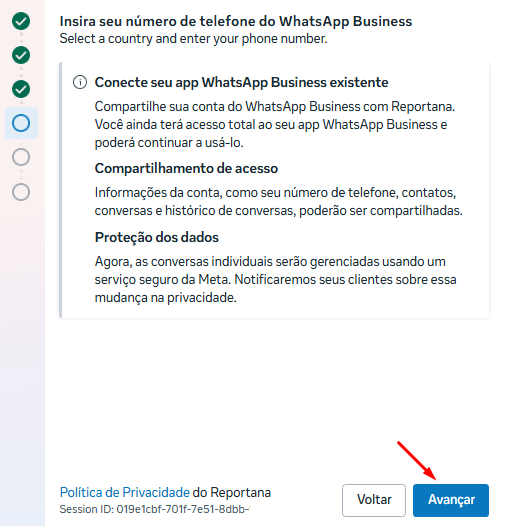Click the Compartilhamento de acesso heading

(x=186, y=168)
